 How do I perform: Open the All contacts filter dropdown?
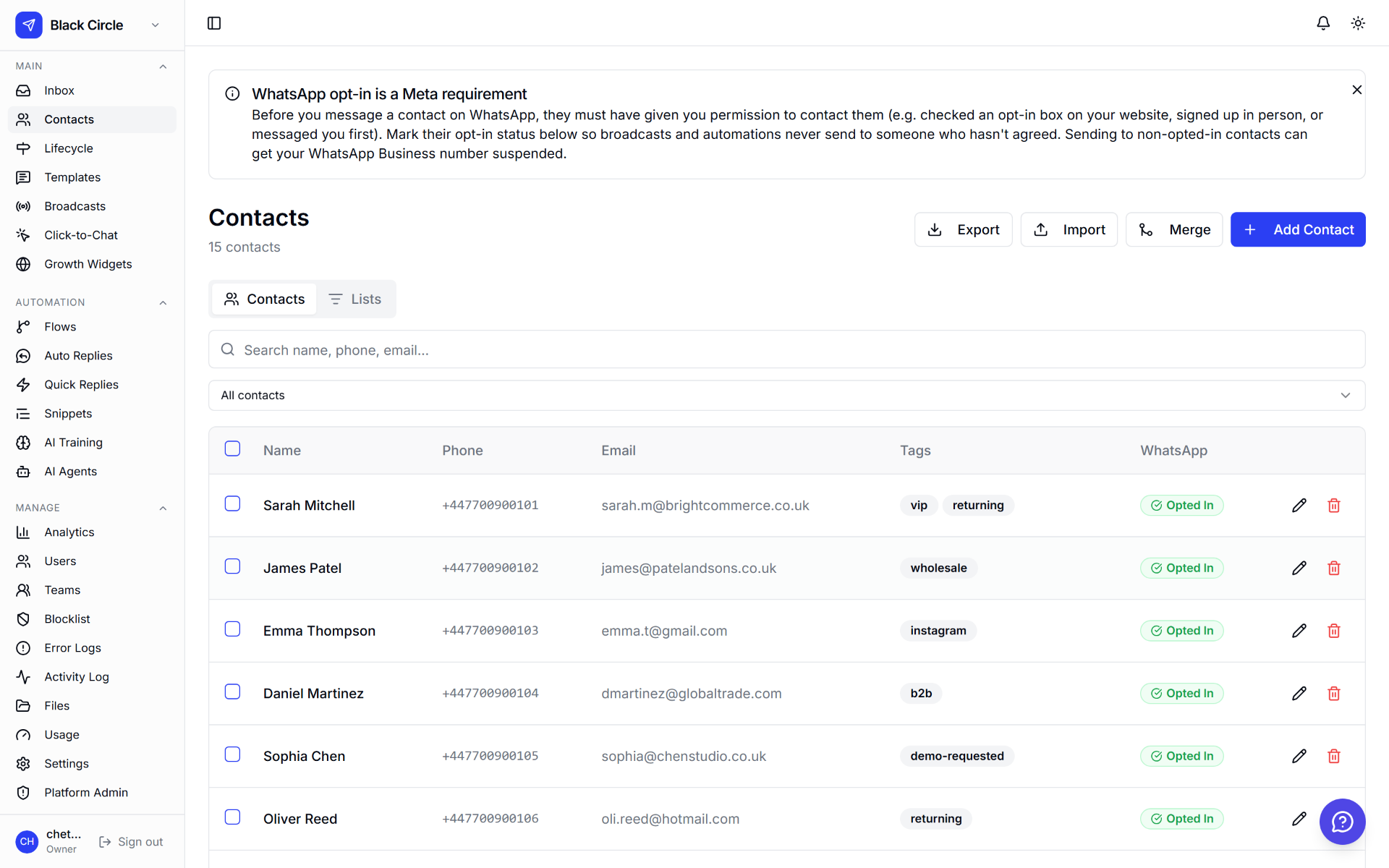tap(786, 396)
